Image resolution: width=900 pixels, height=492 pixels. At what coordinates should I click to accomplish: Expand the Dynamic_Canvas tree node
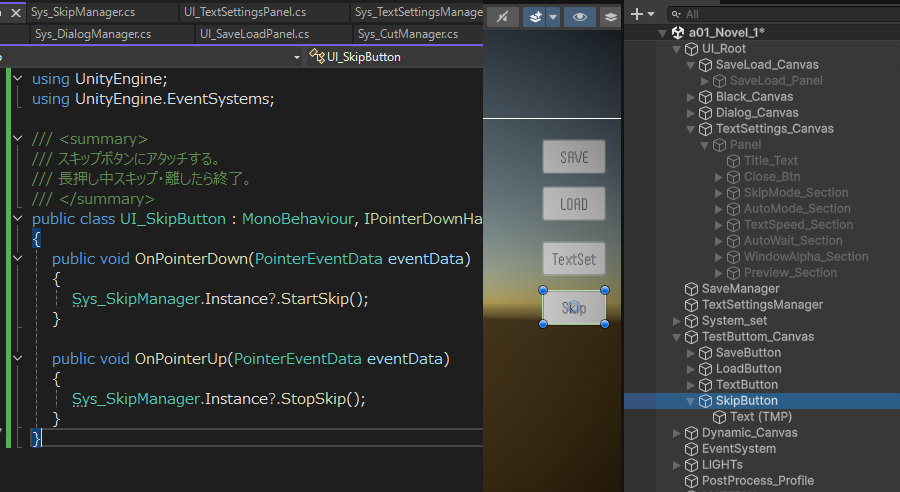677,433
